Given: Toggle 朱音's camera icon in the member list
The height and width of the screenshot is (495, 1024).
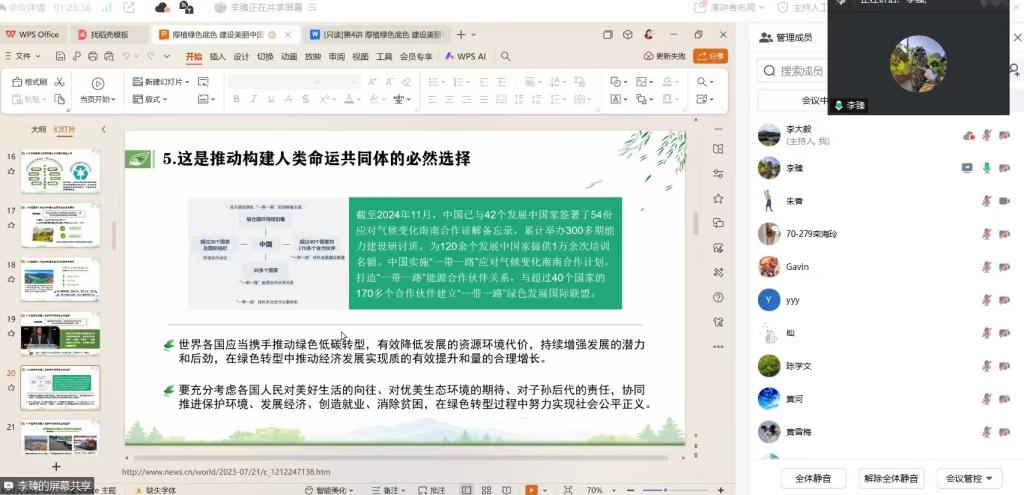Looking at the screenshot, I should (1003, 201).
